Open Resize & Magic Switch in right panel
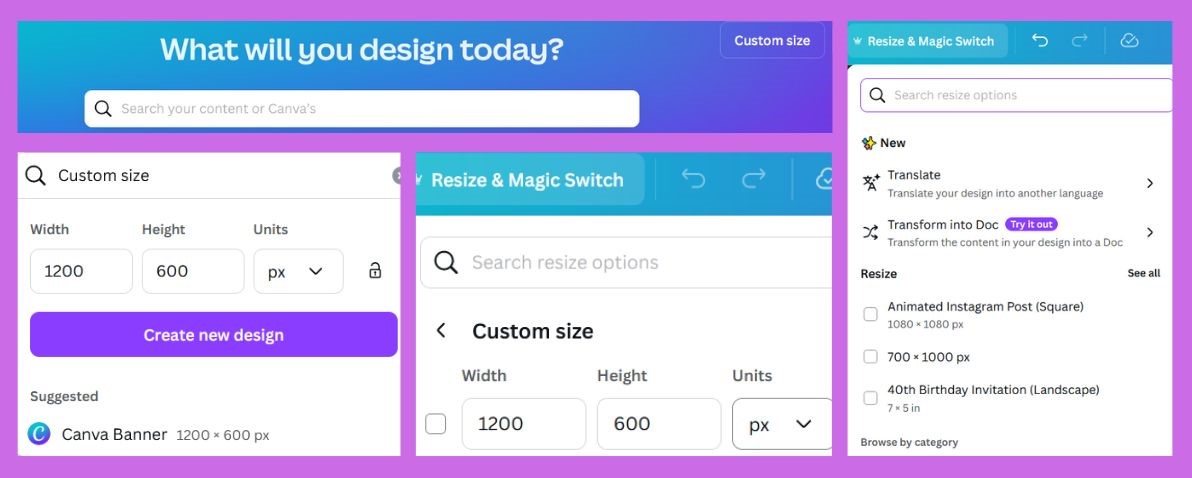The width and height of the screenshot is (1192, 478). coord(929,41)
